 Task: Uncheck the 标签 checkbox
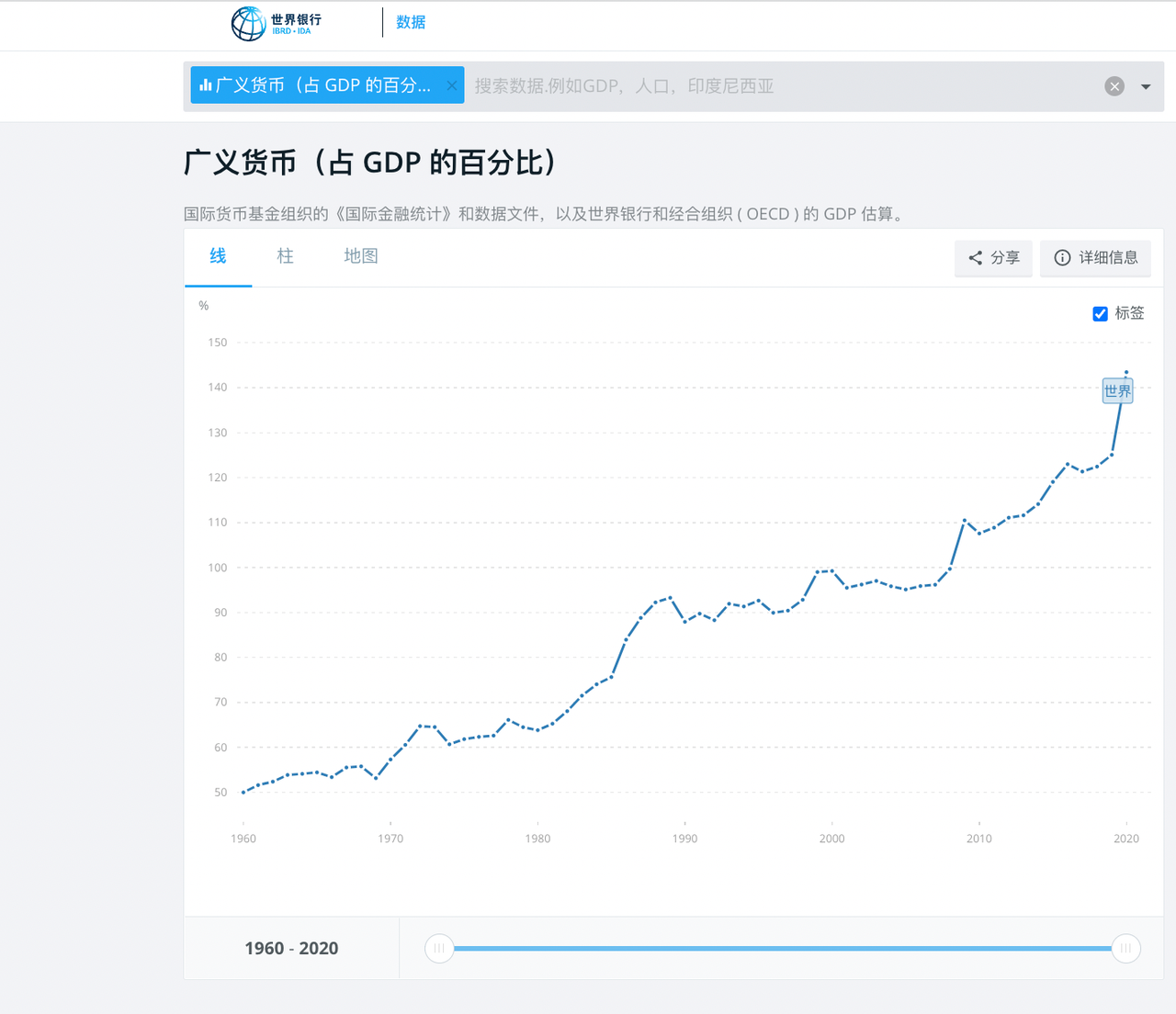[x=1100, y=313]
